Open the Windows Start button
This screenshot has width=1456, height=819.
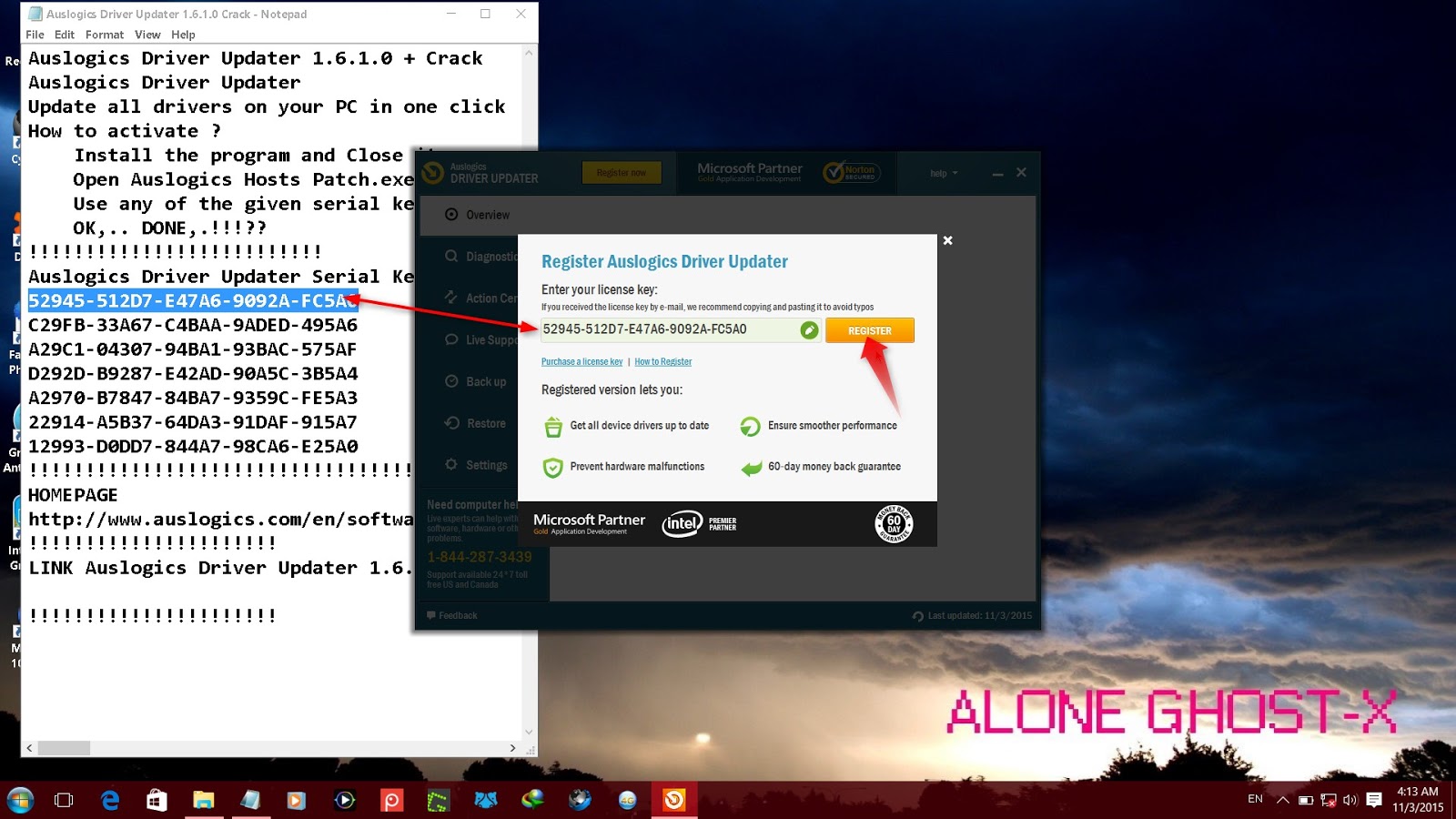(x=20, y=800)
